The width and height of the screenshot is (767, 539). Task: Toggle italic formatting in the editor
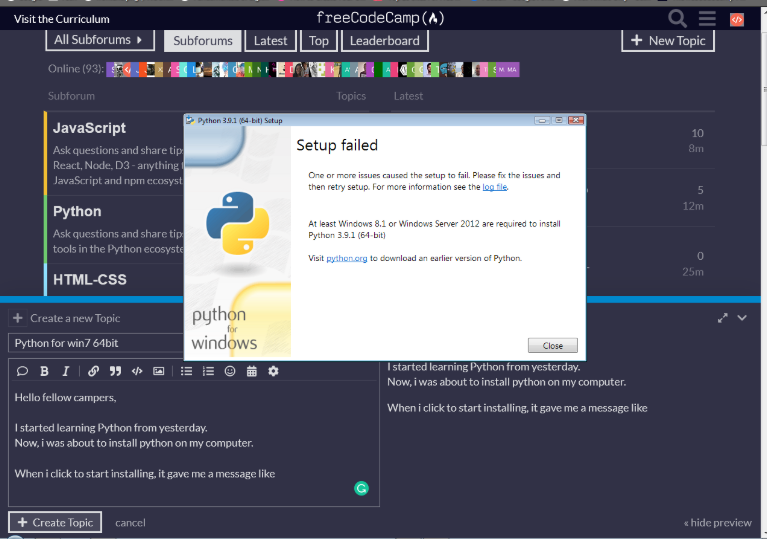click(66, 371)
